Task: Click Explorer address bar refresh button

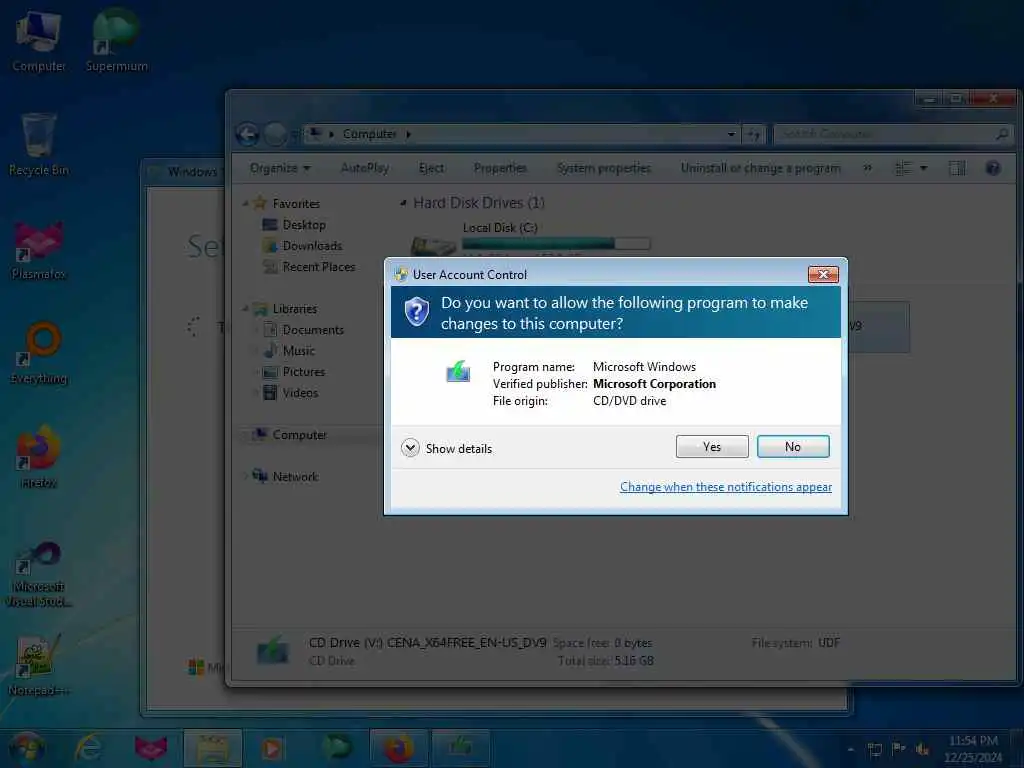Action: point(754,135)
